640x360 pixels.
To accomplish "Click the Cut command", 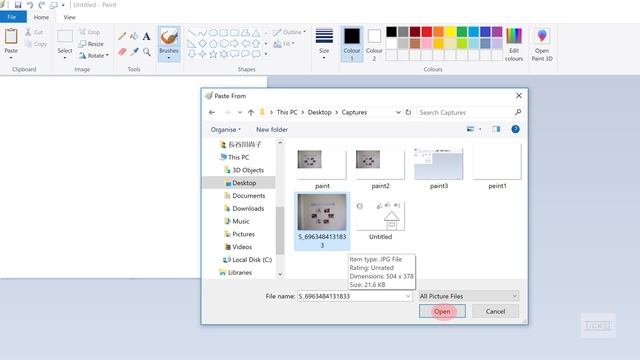I will coord(34,32).
